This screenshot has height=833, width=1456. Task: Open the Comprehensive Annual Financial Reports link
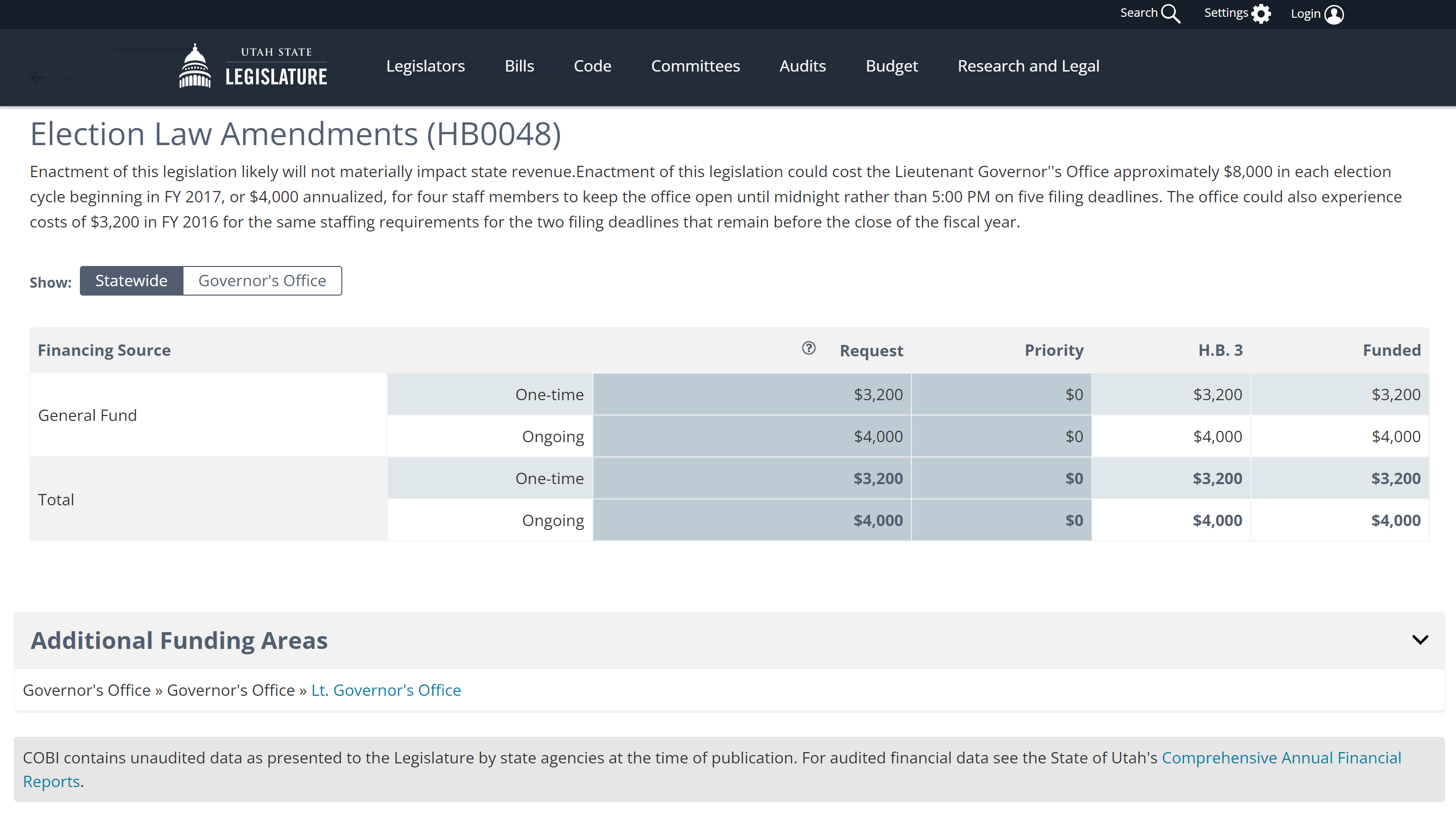tap(1280, 757)
